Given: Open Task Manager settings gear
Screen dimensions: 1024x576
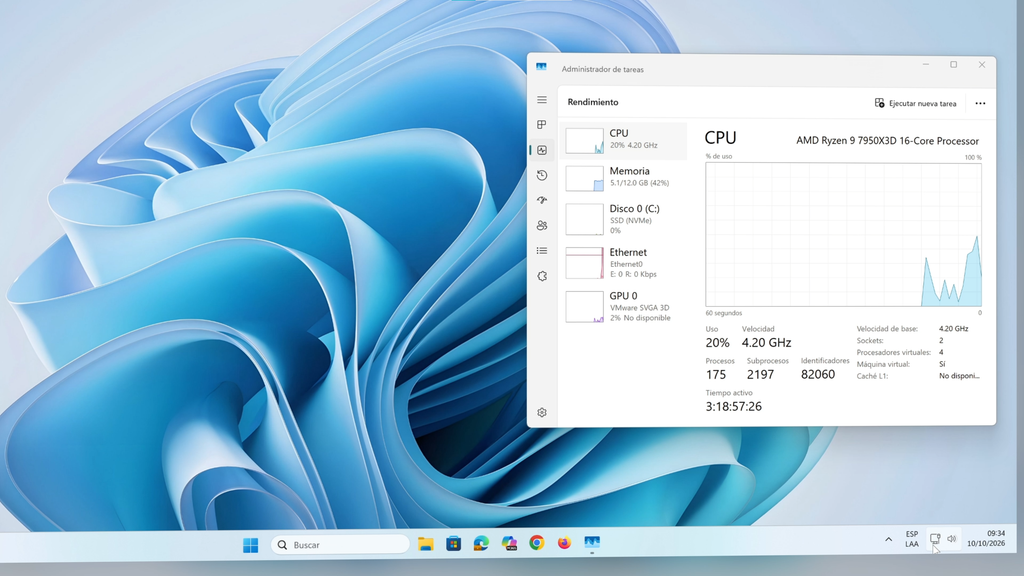Looking at the screenshot, I should 542,413.
